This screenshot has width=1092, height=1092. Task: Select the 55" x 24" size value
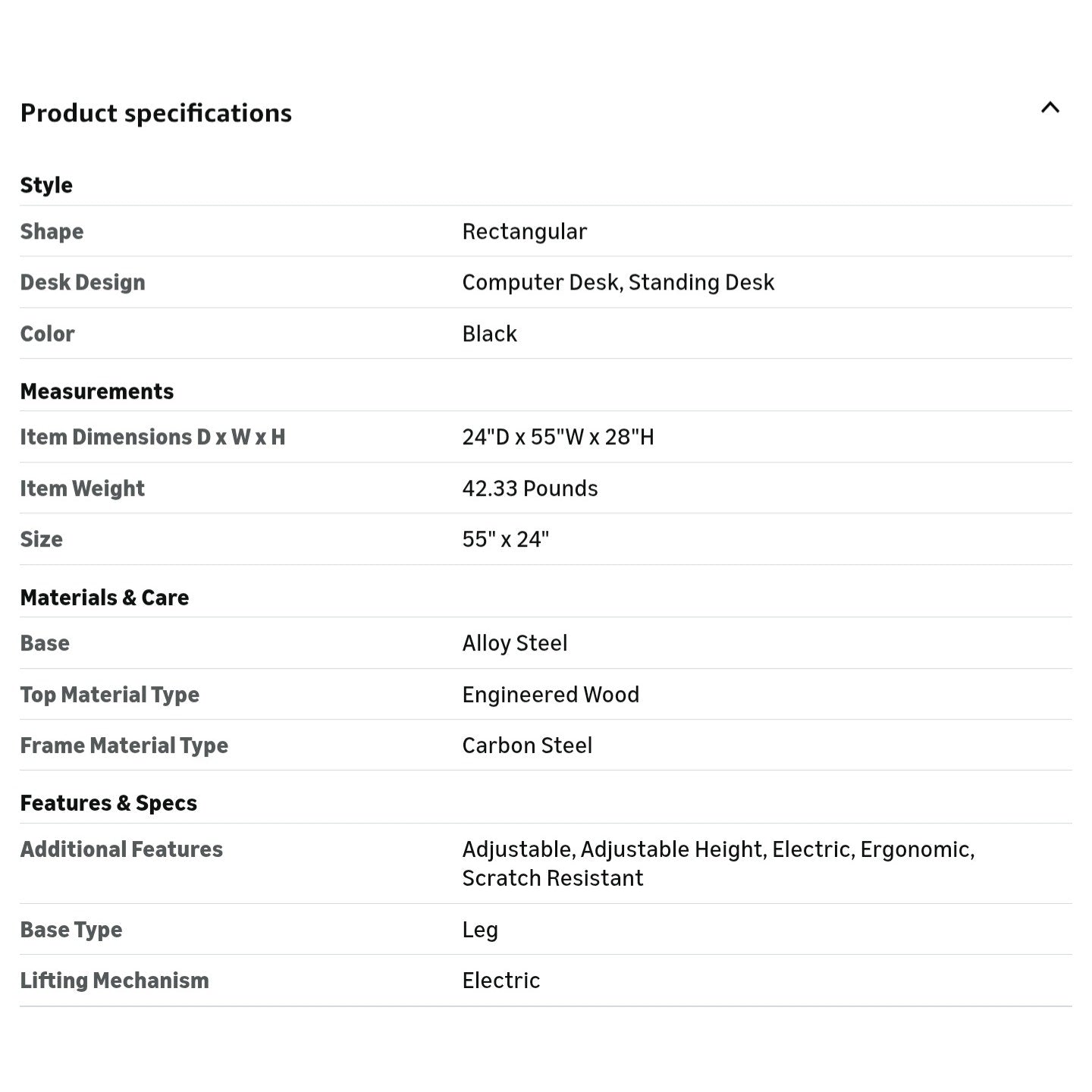pyautogui.click(x=506, y=539)
